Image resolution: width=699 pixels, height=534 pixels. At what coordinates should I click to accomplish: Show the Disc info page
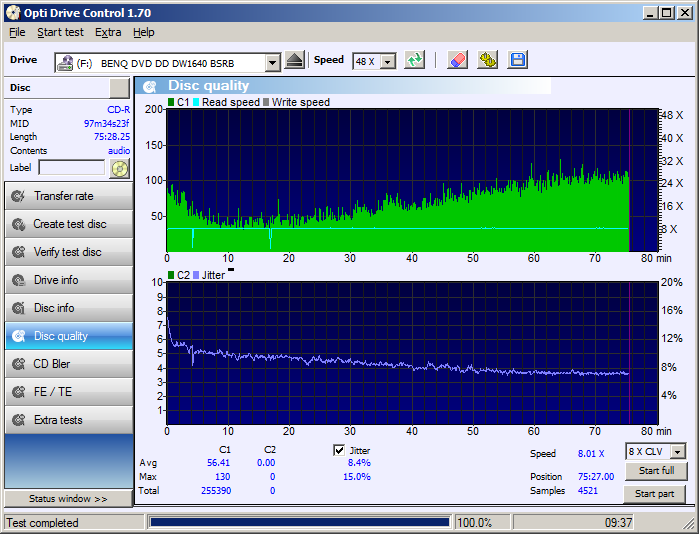pos(69,308)
